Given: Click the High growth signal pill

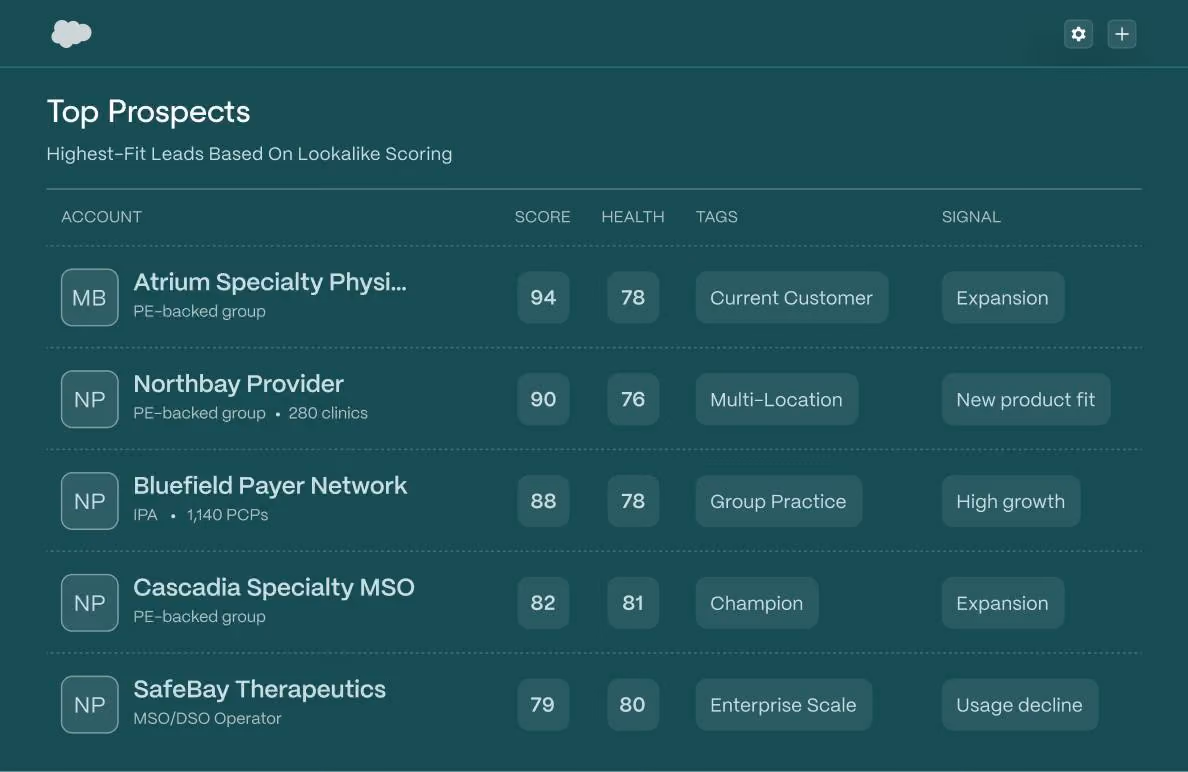Looking at the screenshot, I should pos(1011,501).
